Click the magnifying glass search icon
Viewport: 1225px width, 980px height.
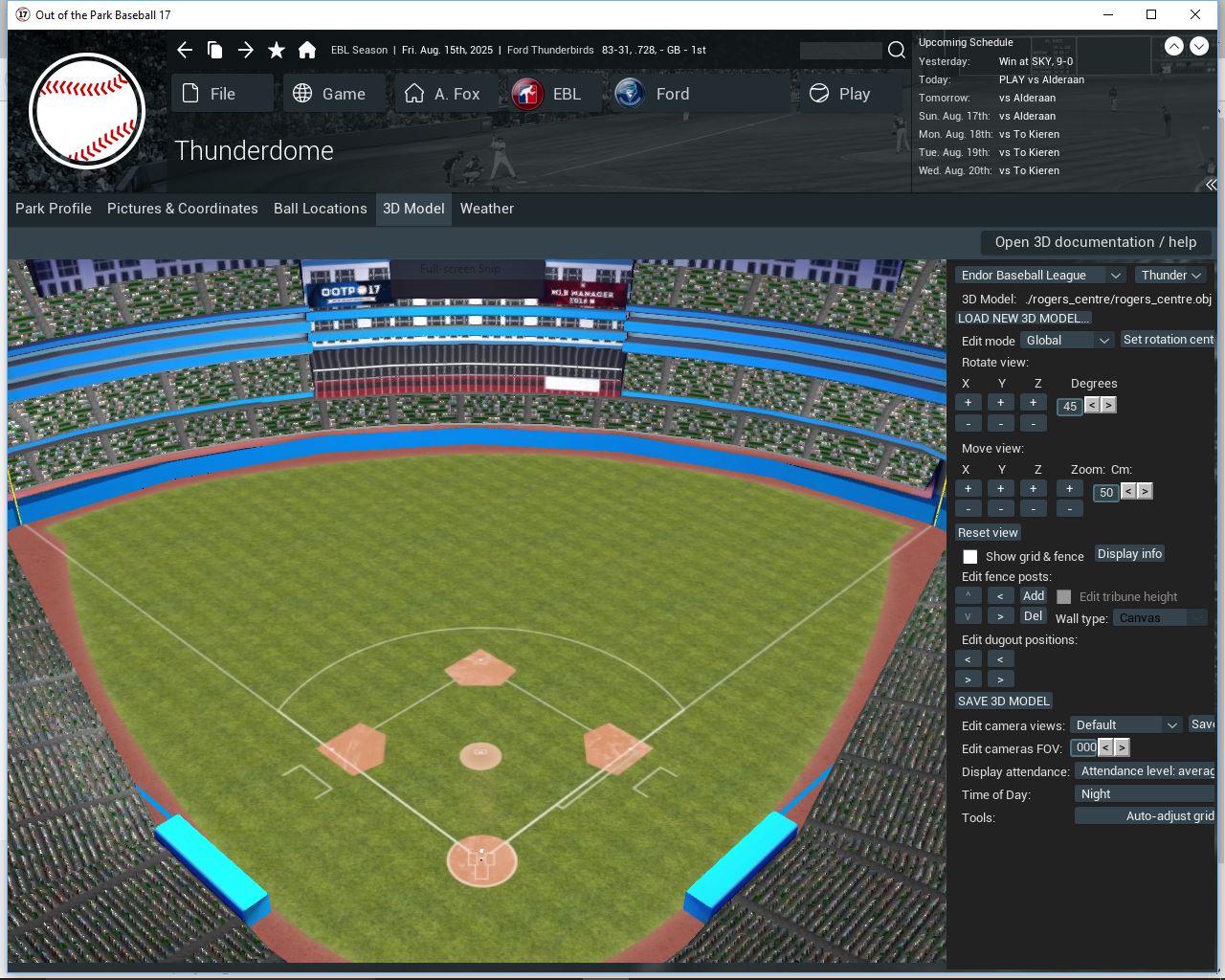click(x=897, y=50)
